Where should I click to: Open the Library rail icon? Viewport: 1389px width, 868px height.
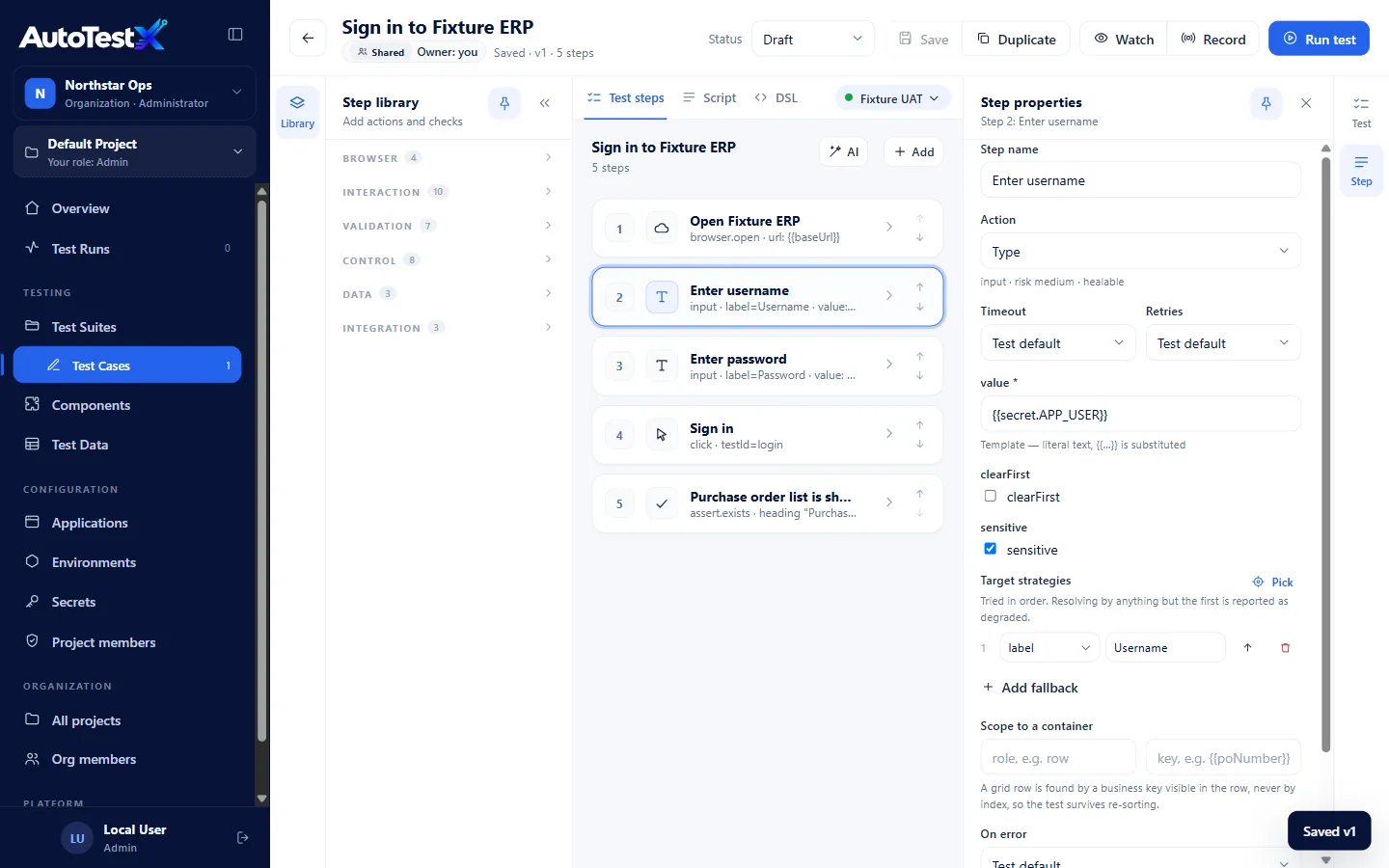click(297, 112)
